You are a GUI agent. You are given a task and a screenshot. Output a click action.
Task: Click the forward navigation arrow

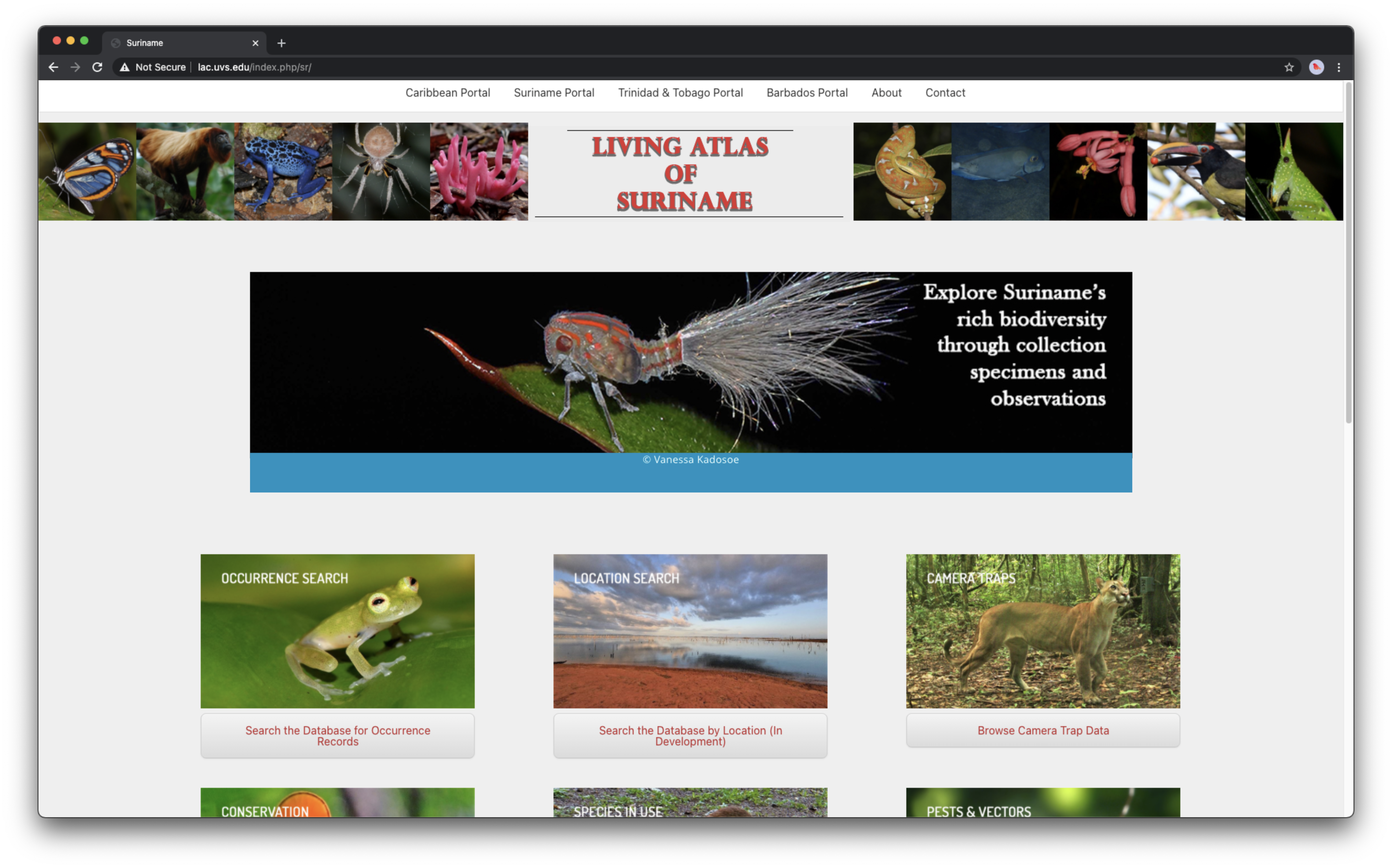[75, 66]
